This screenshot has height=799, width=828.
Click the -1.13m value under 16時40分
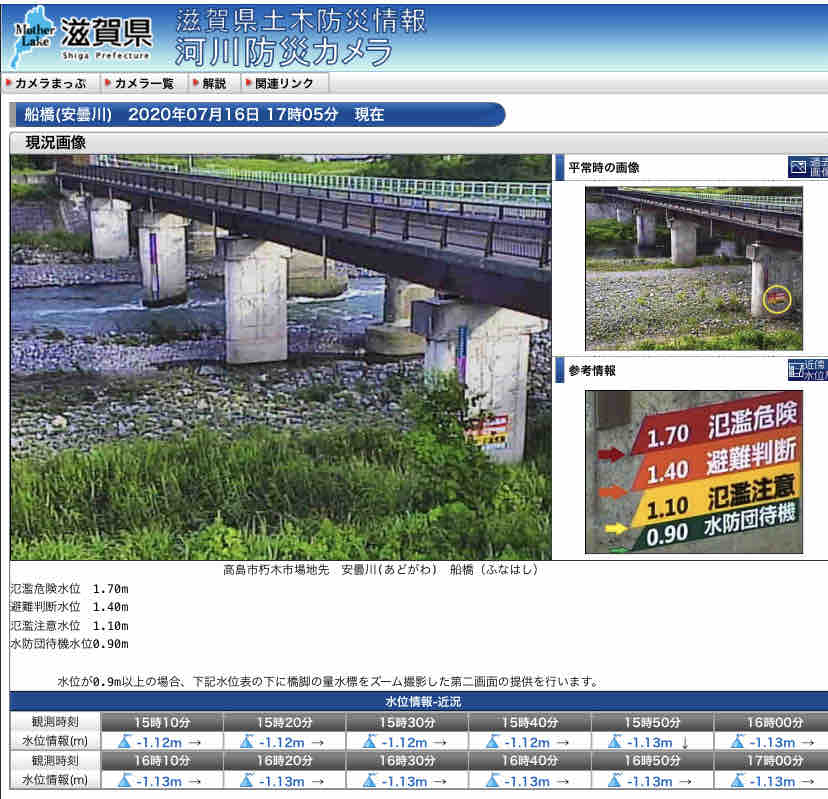click(x=526, y=781)
